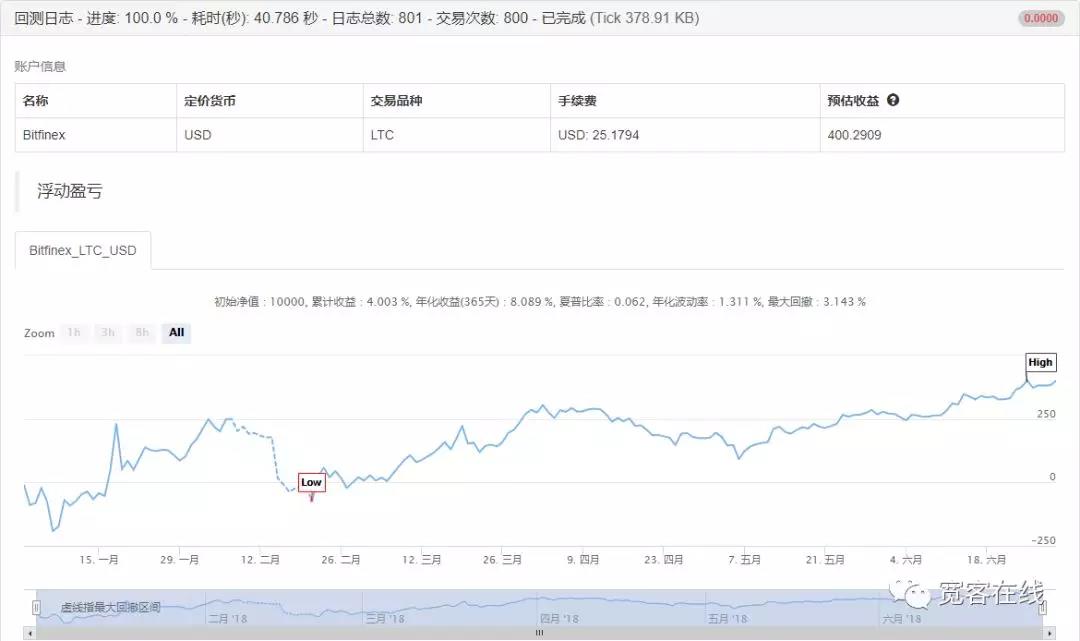Select the 1h zoom range

coord(74,333)
